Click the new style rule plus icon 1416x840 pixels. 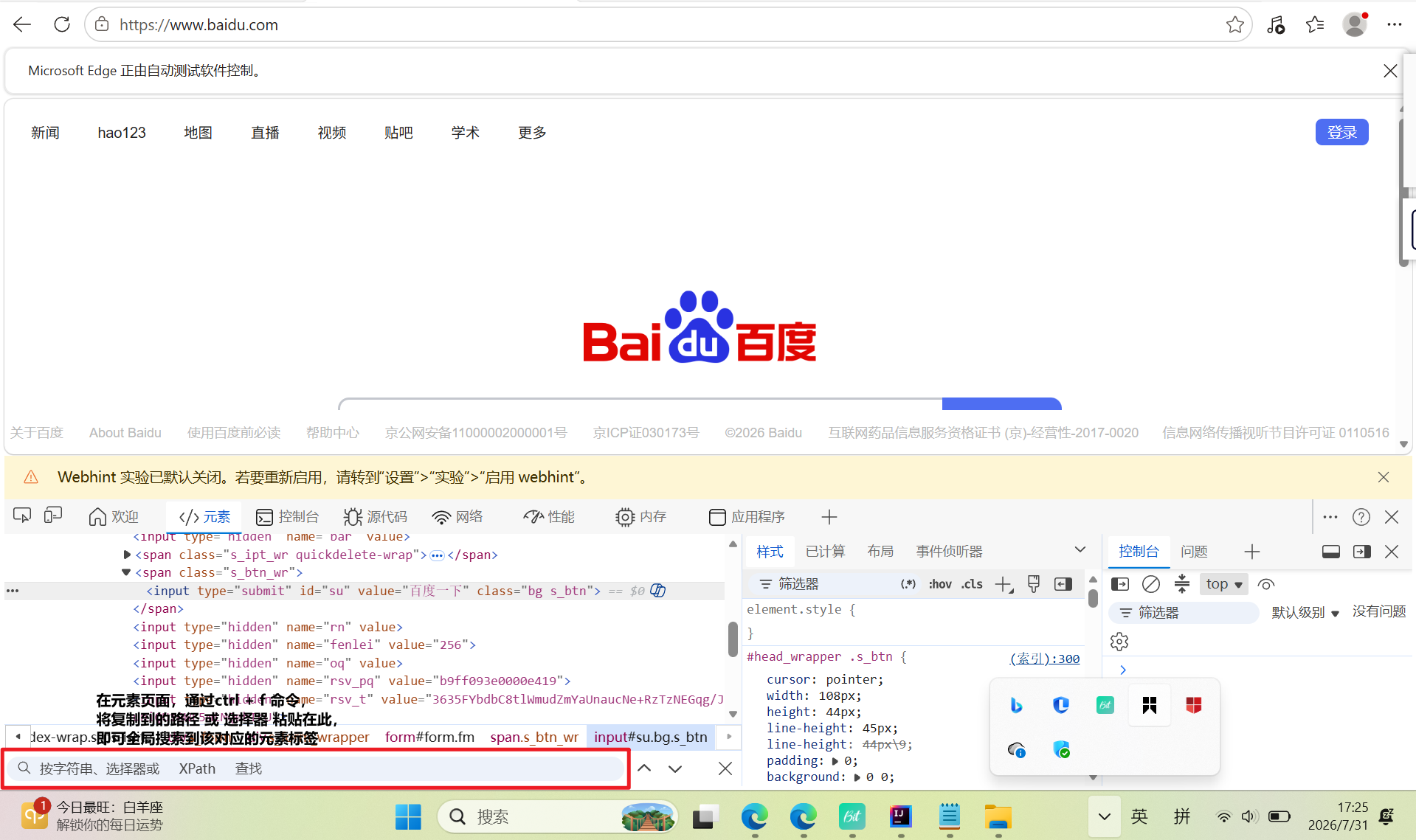coord(1004,585)
